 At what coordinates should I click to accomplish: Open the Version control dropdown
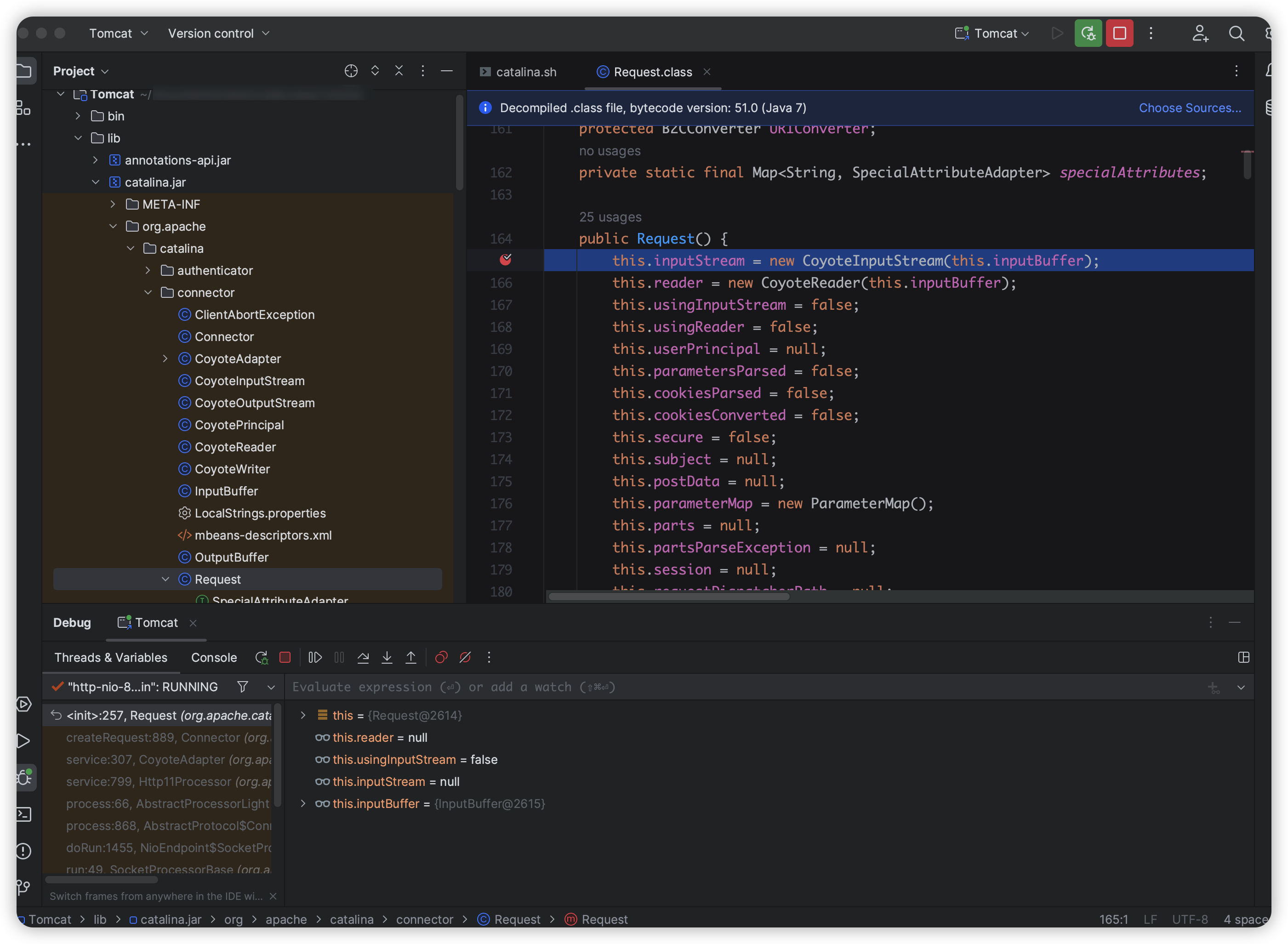[218, 33]
